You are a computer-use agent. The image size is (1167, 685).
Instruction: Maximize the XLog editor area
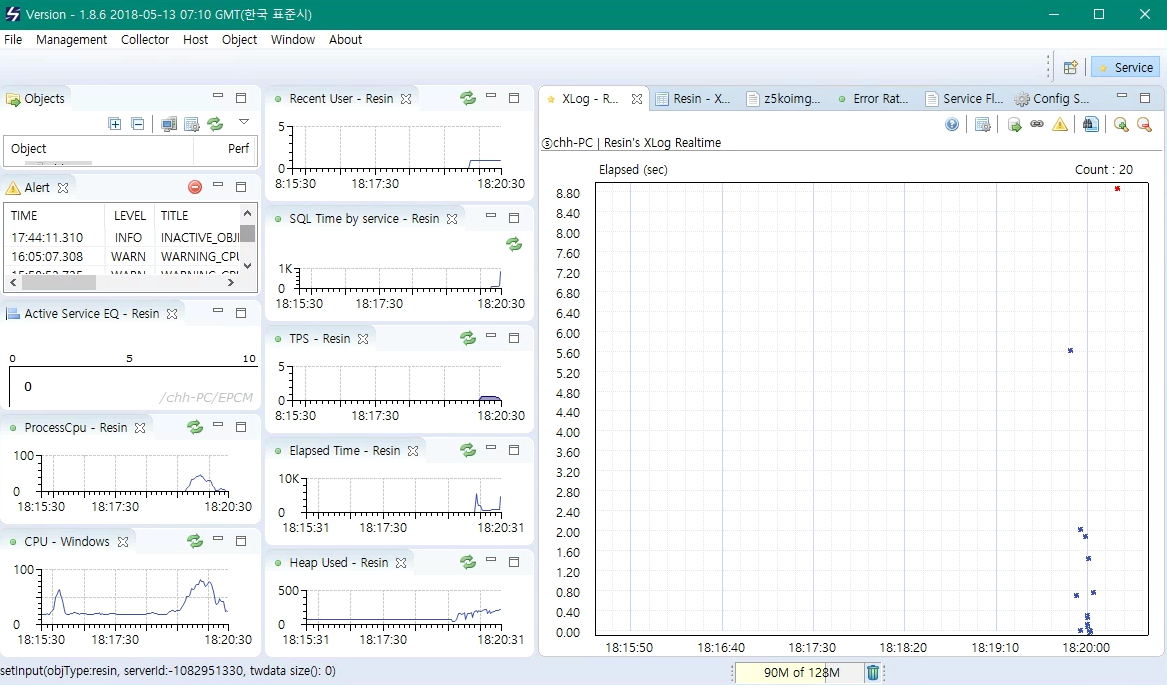[x=1145, y=98]
